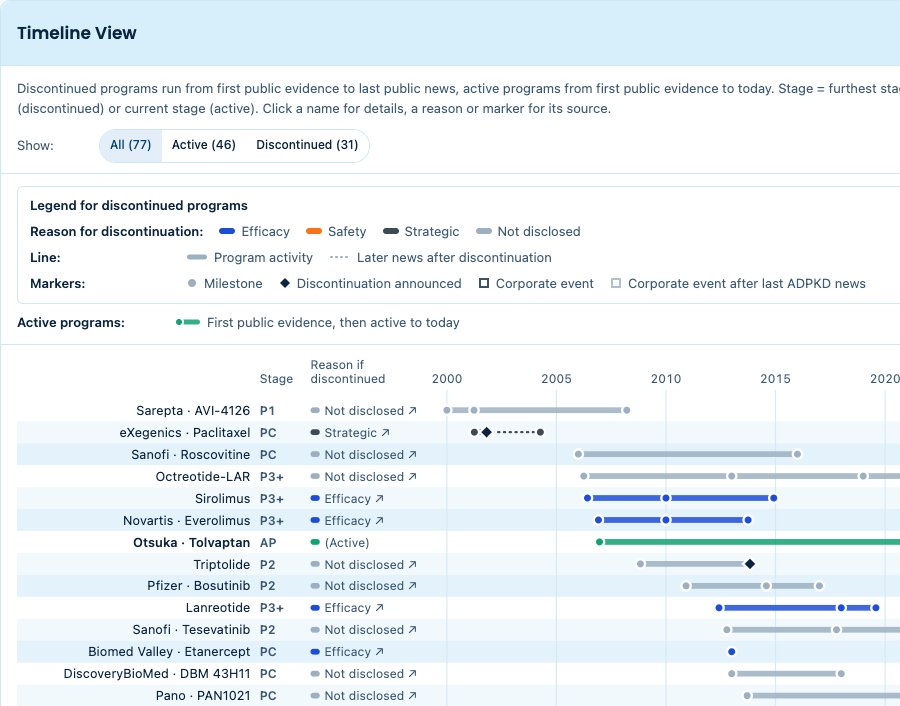The height and width of the screenshot is (706, 900).
Task: Show only Discontinued (31) programs
Action: (x=307, y=145)
